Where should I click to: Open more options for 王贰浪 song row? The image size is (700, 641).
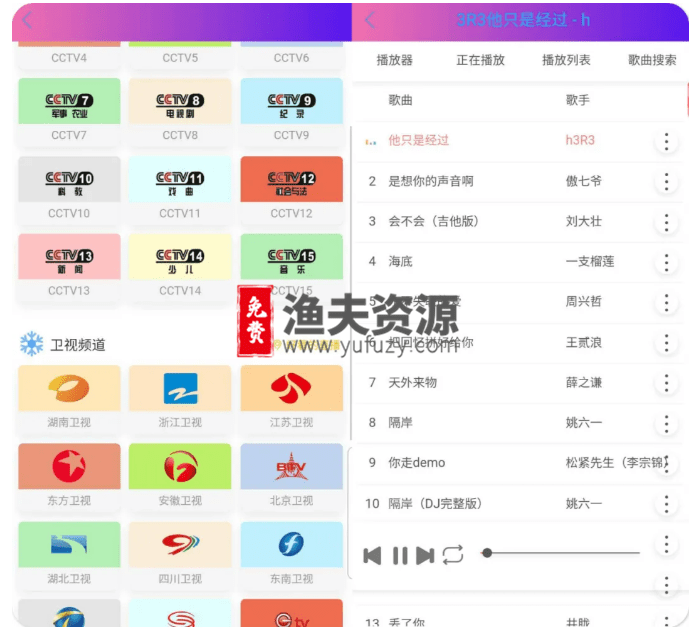pyautogui.click(x=667, y=343)
